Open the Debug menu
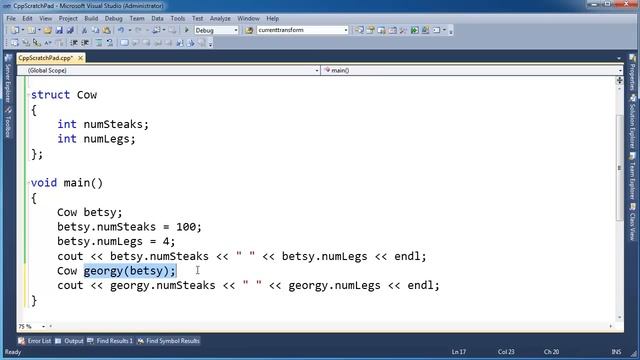The width and height of the screenshot is (640, 360). coord(113,18)
